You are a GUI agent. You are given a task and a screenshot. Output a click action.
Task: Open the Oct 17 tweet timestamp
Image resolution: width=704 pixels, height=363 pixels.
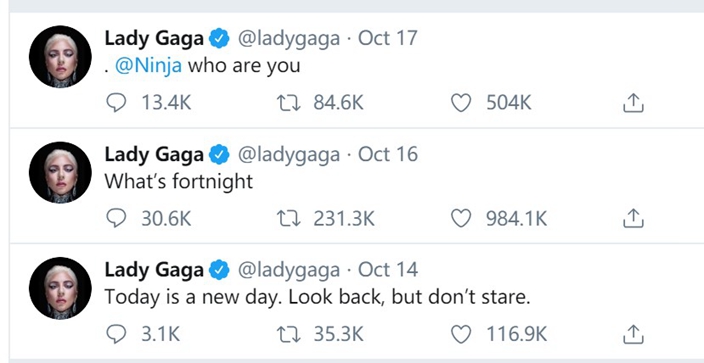(x=387, y=38)
